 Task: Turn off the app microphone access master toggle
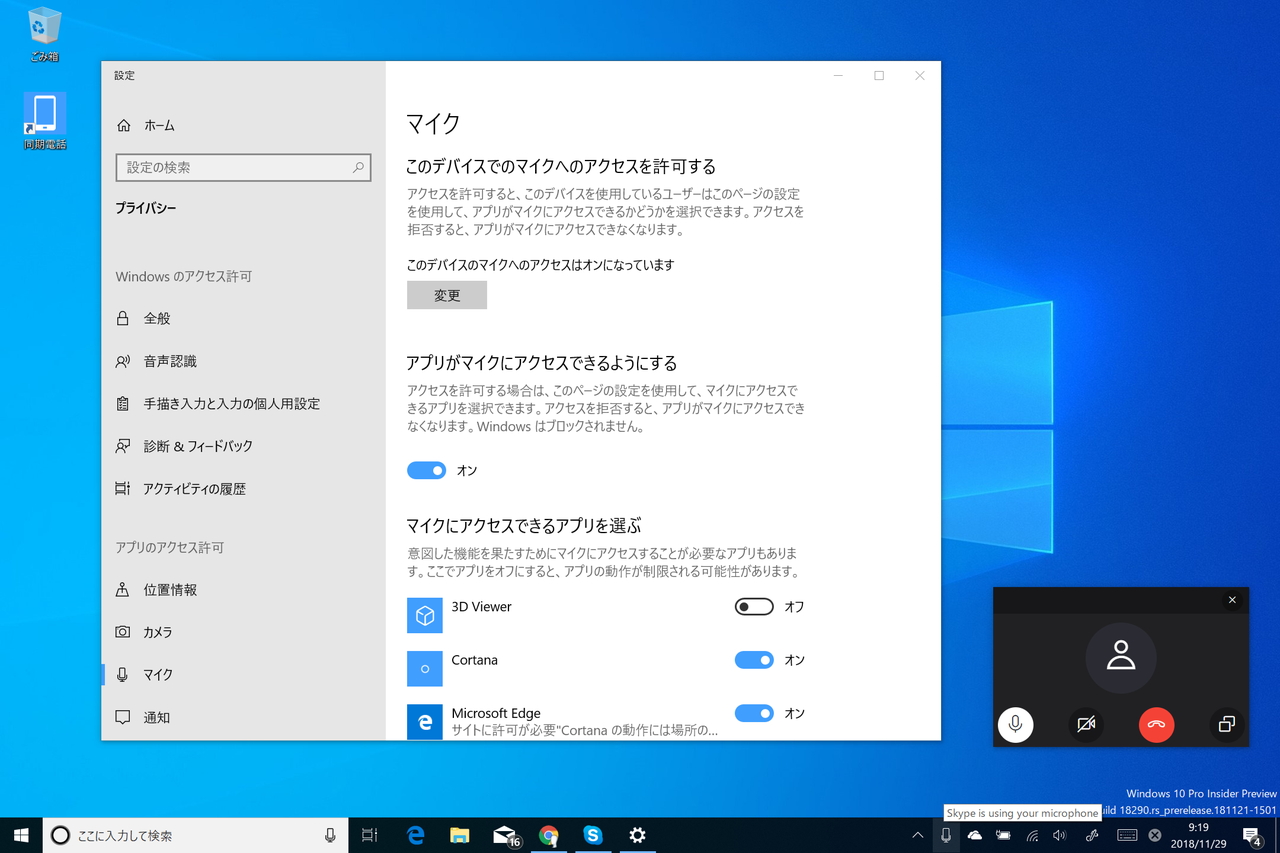pyautogui.click(x=424, y=470)
